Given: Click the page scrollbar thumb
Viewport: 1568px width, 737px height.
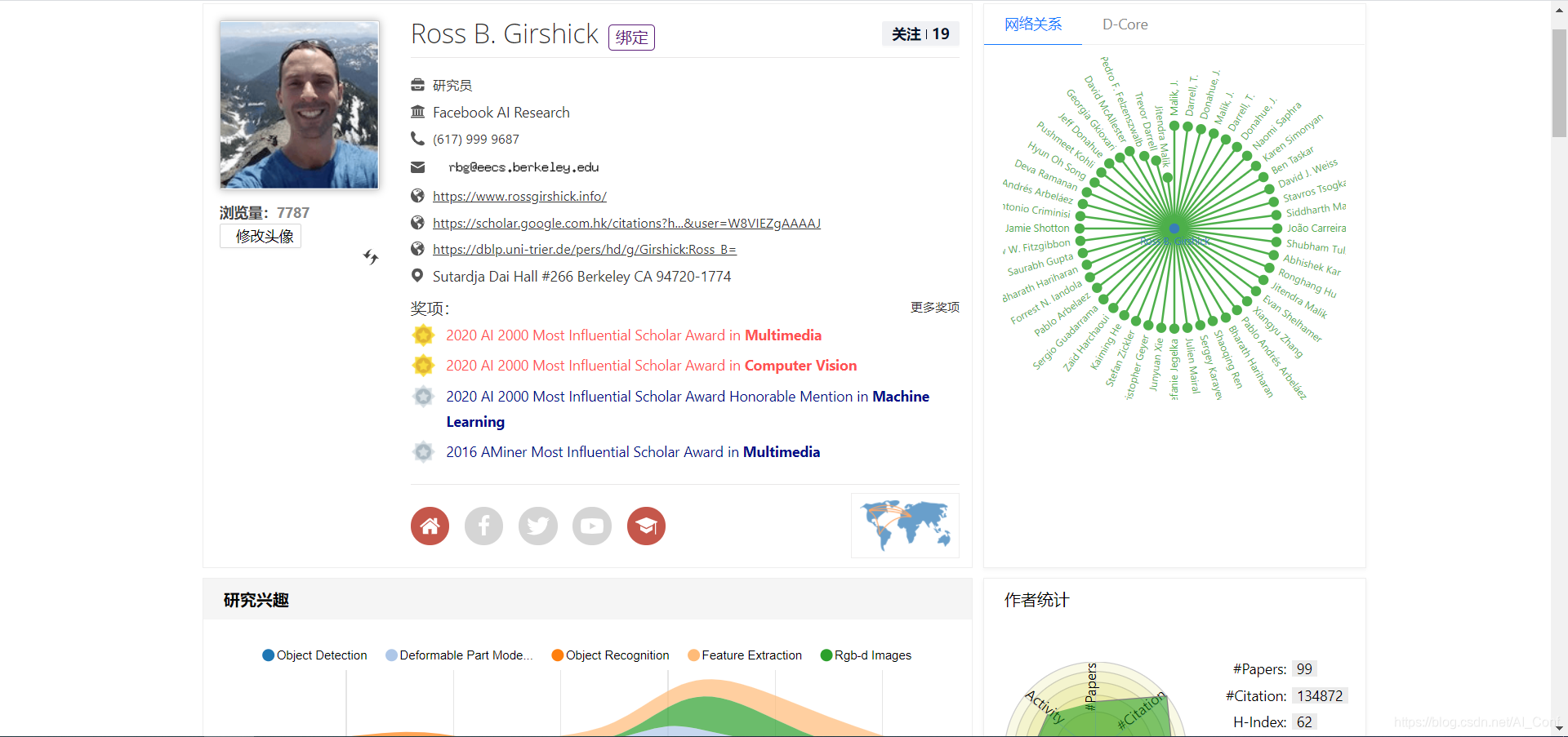Looking at the screenshot, I should [x=1559, y=83].
